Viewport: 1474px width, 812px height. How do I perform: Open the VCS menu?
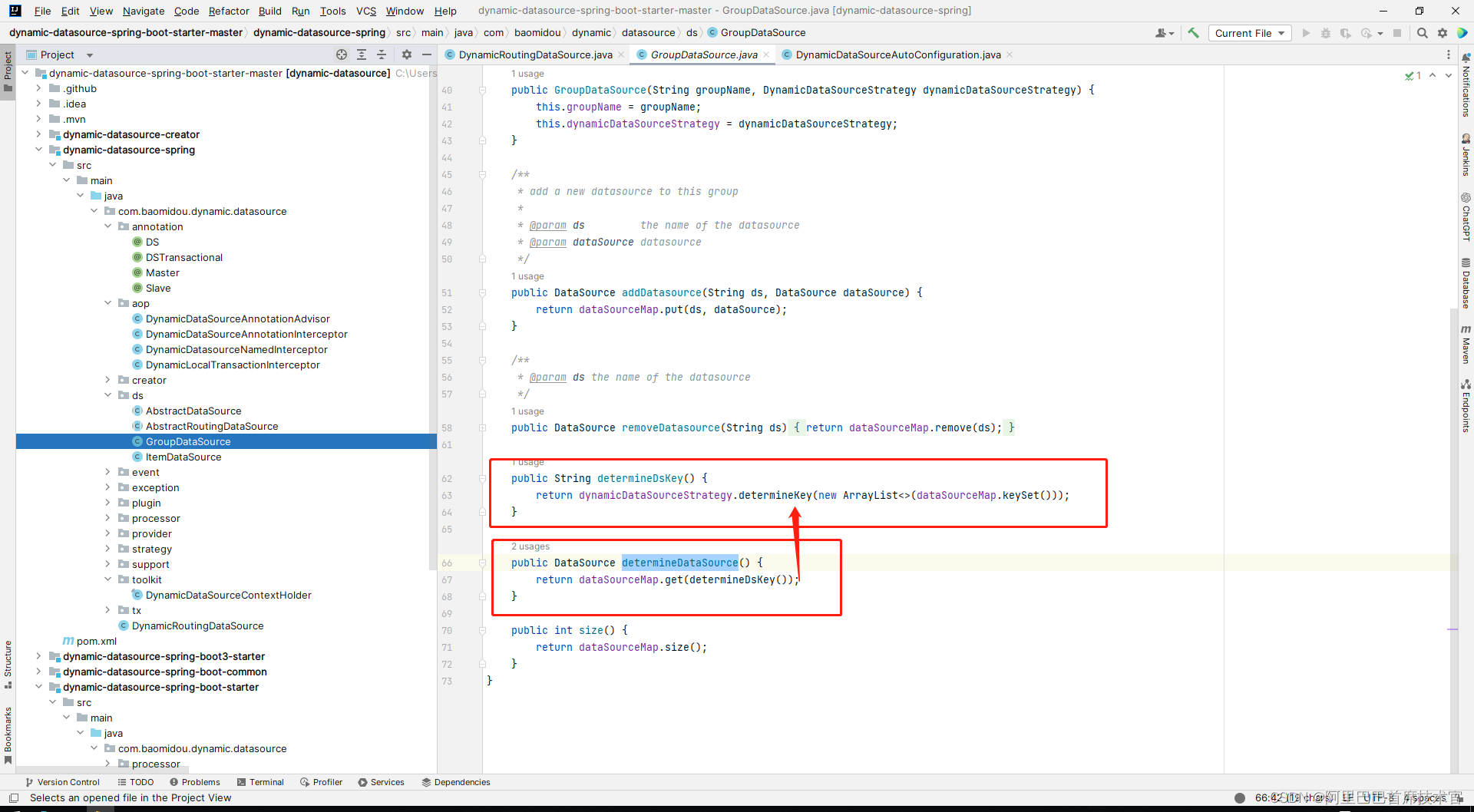(366, 11)
